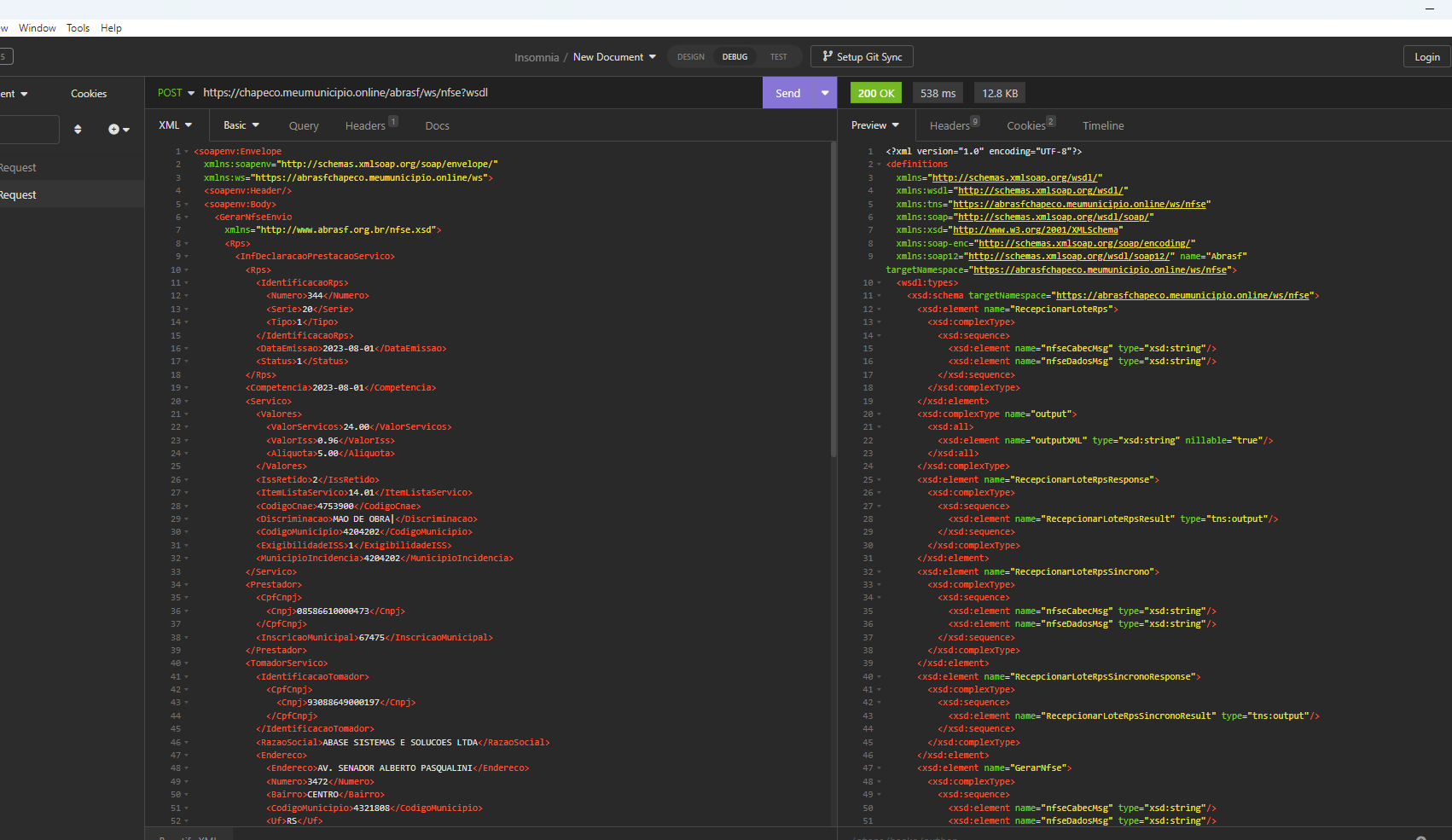This screenshot has width=1452, height=840.
Task: Click the Send request button
Action: [787, 93]
